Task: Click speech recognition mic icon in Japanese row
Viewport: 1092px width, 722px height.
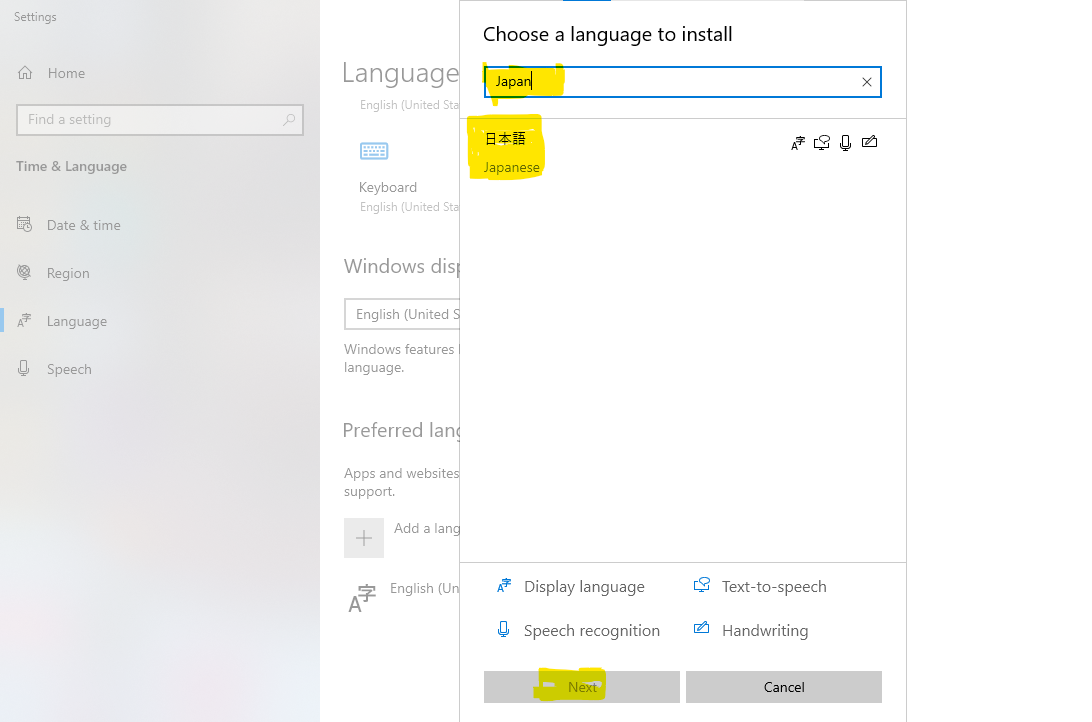Action: pos(845,143)
